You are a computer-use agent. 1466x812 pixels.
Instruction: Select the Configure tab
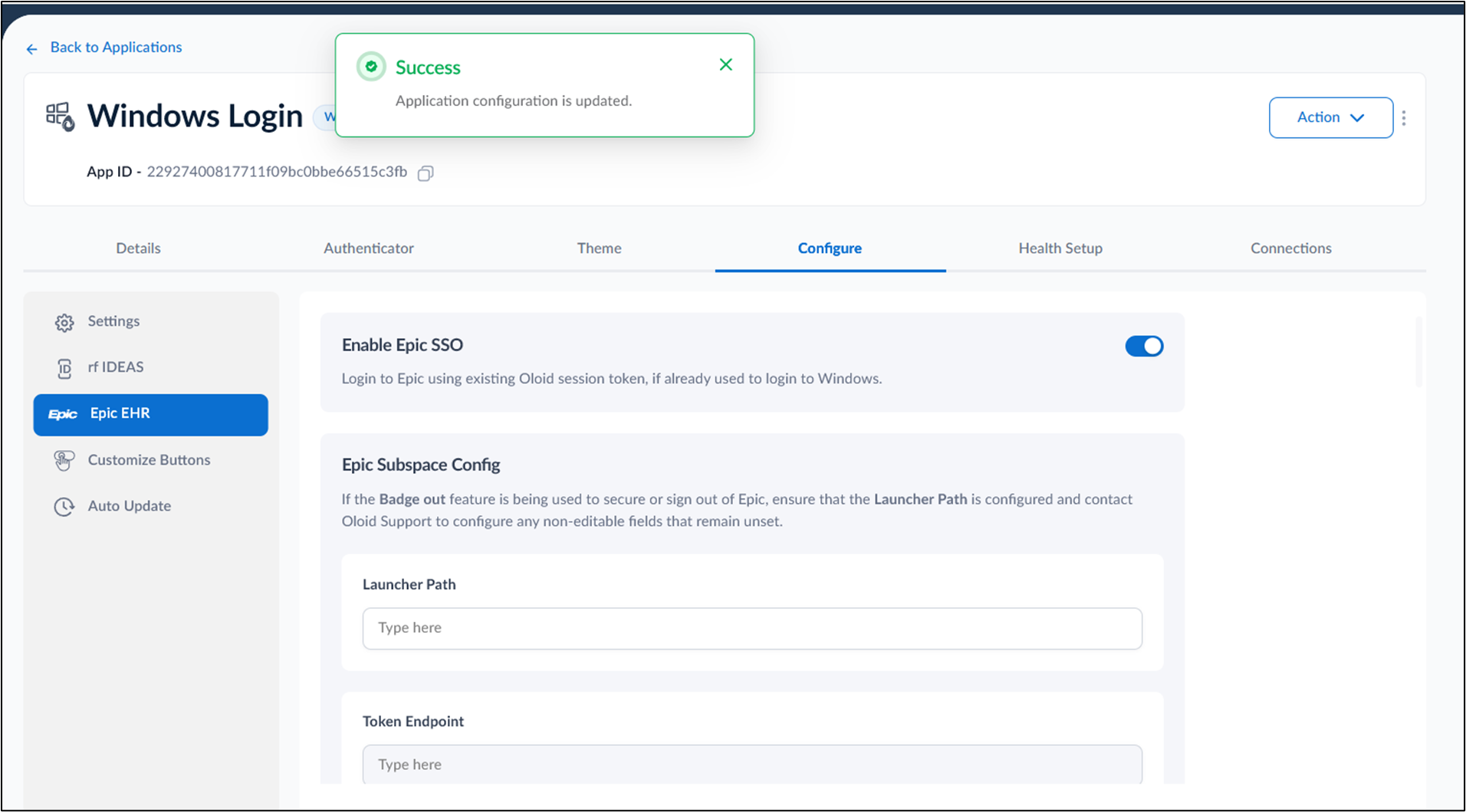click(x=830, y=248)
